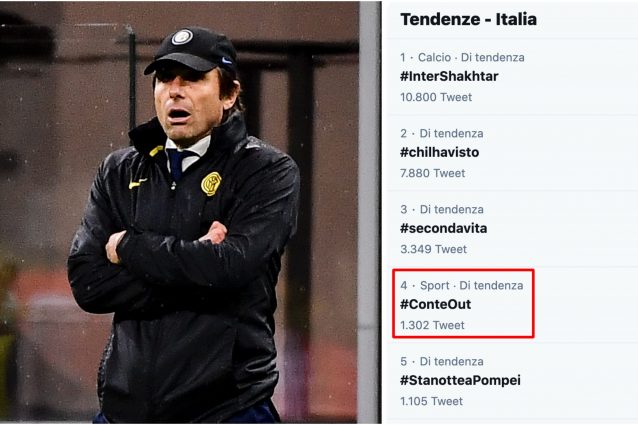Click the '5 · Di tendenza' label
Image resolution: width=638 pixels, height=425 pixels.
442,362
